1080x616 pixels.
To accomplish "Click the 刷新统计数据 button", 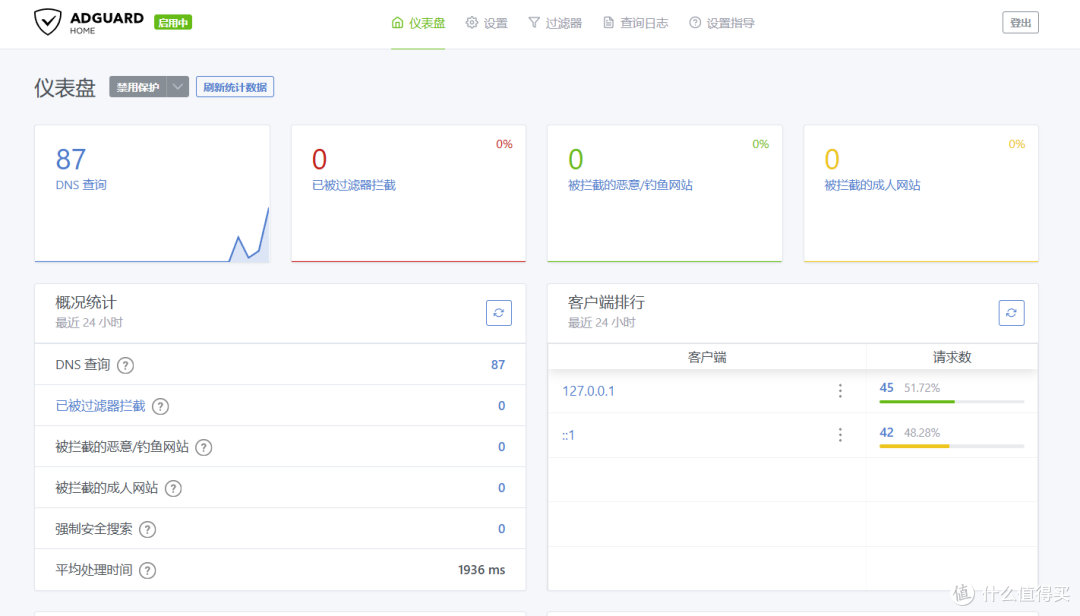I will (x=235, y=87).
